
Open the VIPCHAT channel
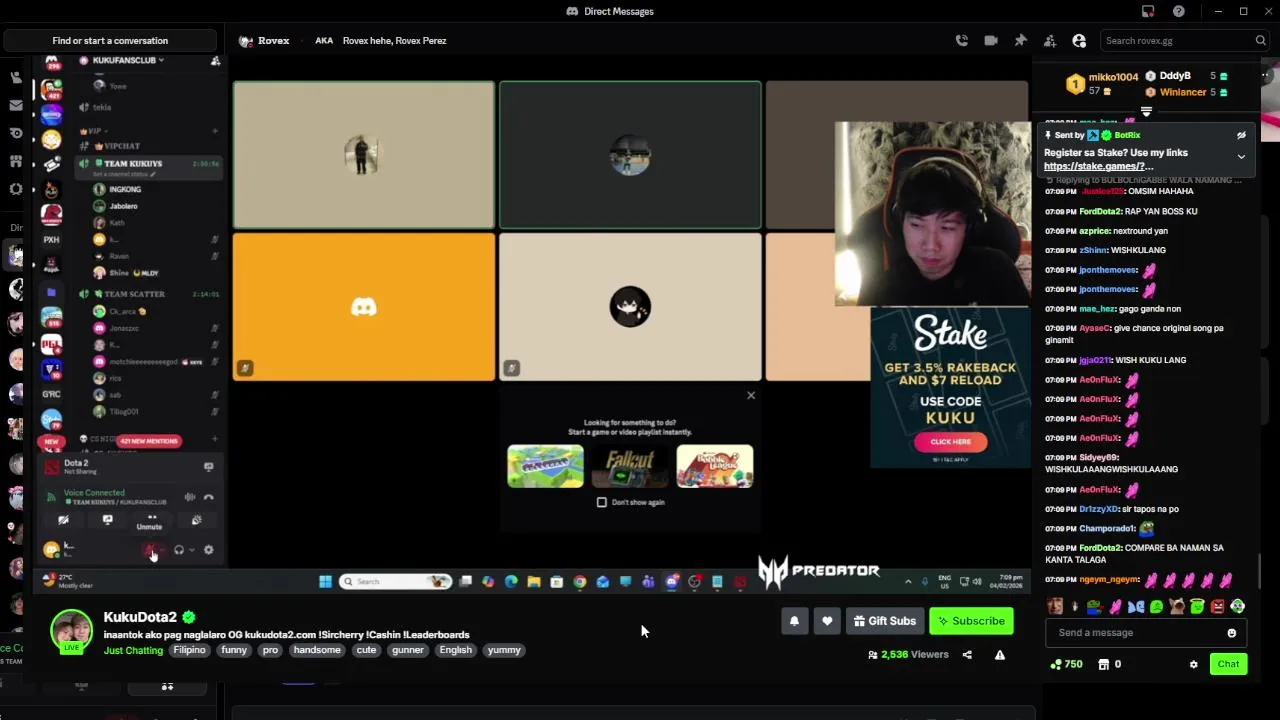coord(122,146)
